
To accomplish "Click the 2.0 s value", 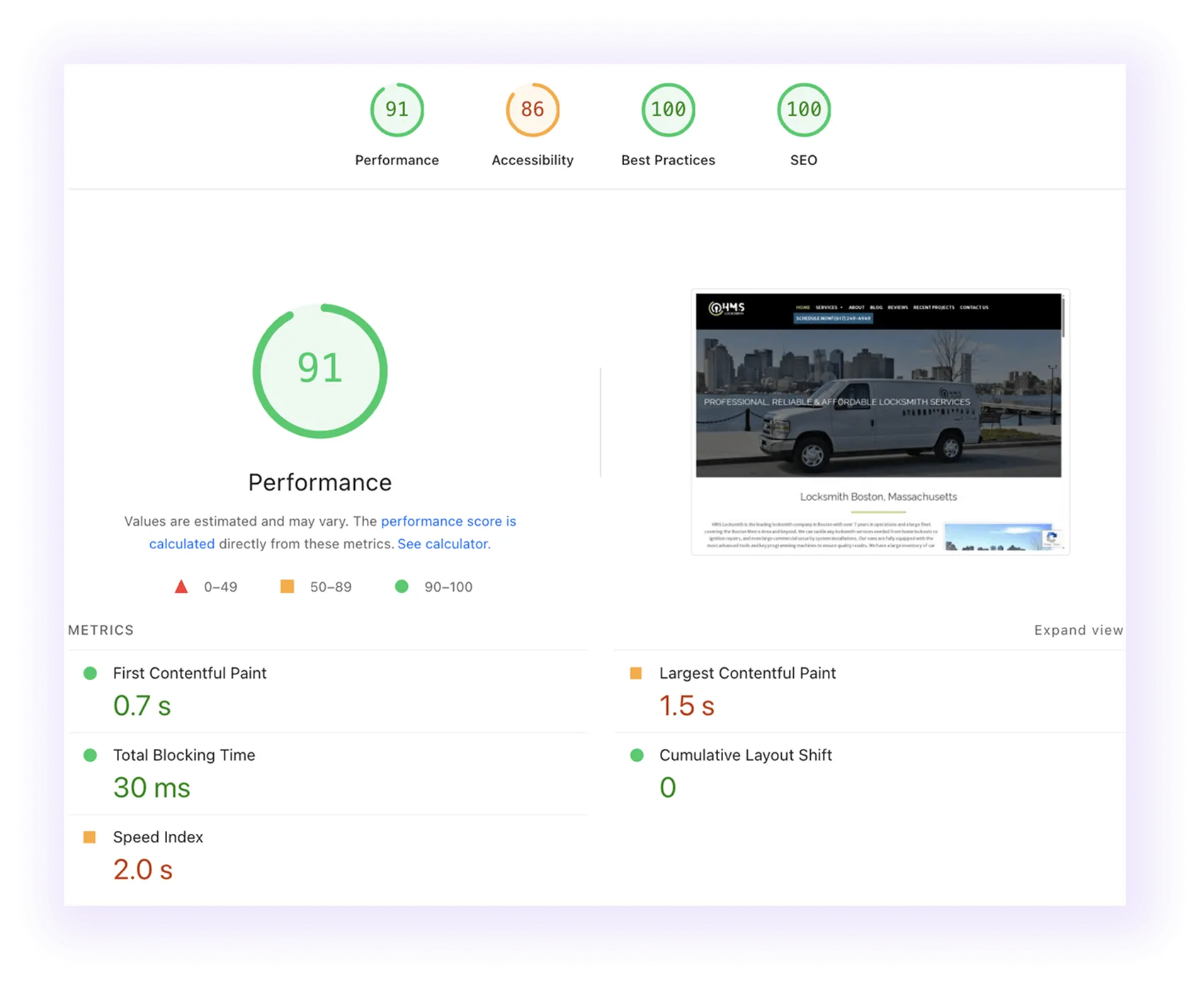I will pos(143,870).
